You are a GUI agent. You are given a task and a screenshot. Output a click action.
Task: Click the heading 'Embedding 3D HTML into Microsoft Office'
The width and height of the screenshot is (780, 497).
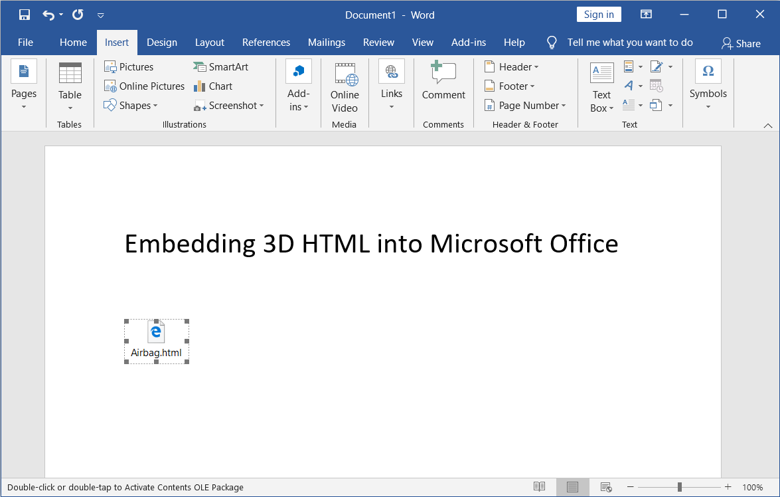[371, 244]
